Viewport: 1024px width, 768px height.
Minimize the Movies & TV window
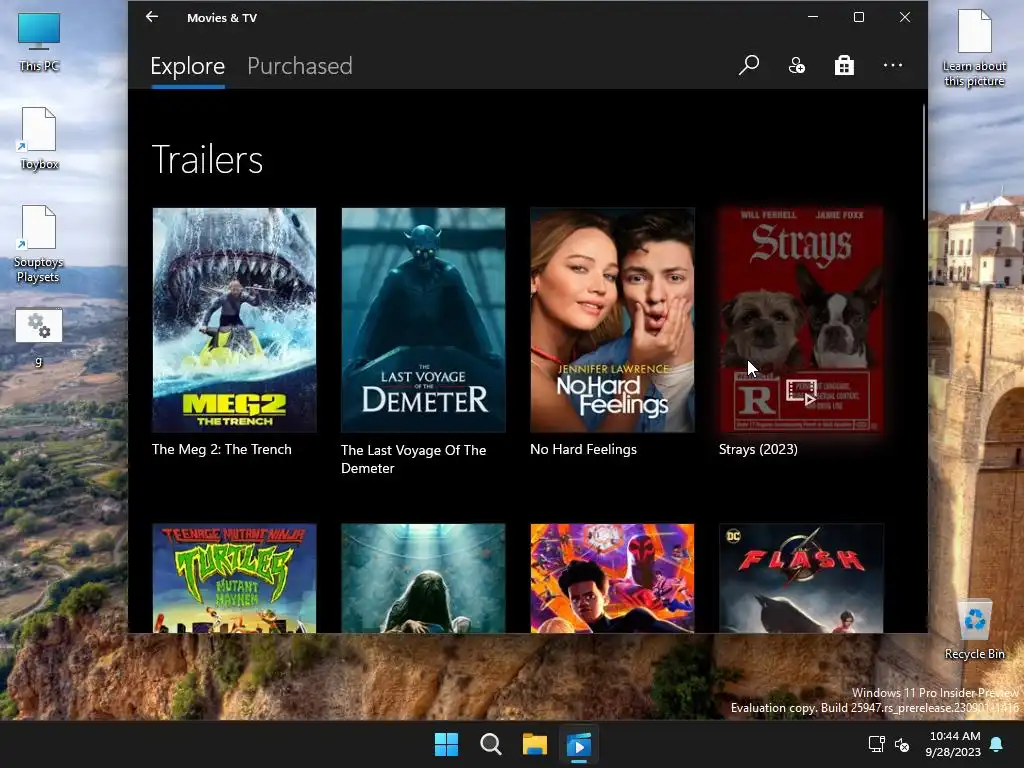(813, 17)
